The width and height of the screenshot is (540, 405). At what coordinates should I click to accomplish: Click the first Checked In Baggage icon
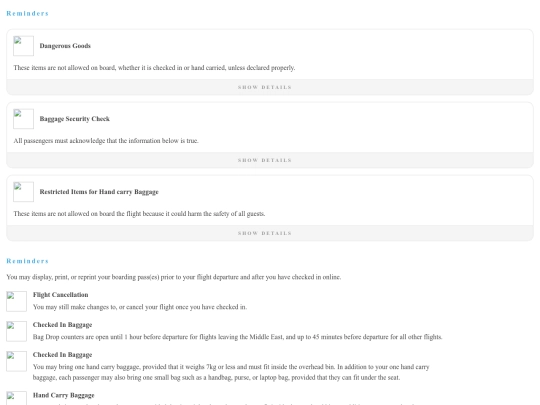(17, 331)
